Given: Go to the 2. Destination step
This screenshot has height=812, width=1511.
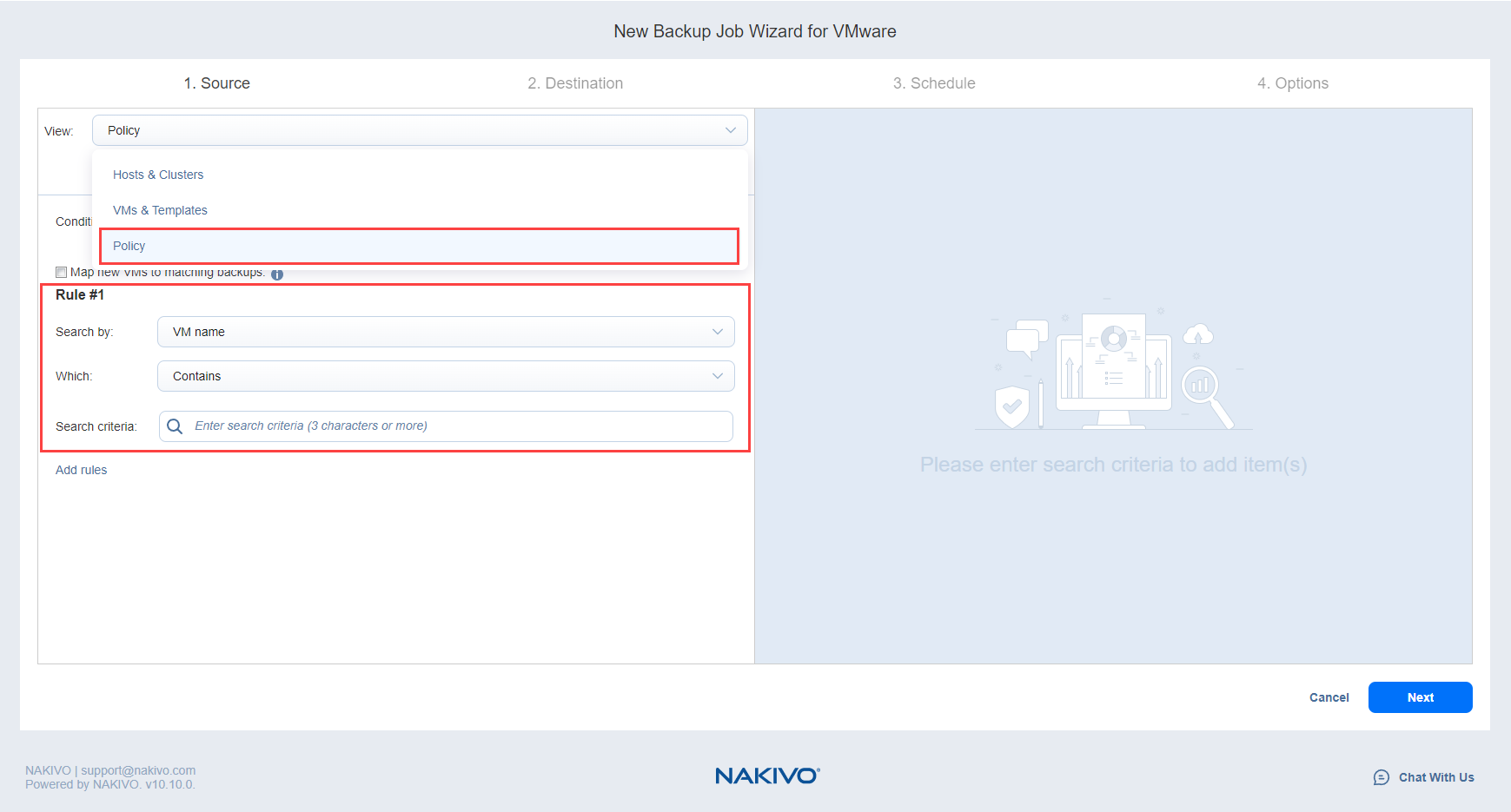Looking at the screenshot, I should pyautogui.click(x=575, y=83).
